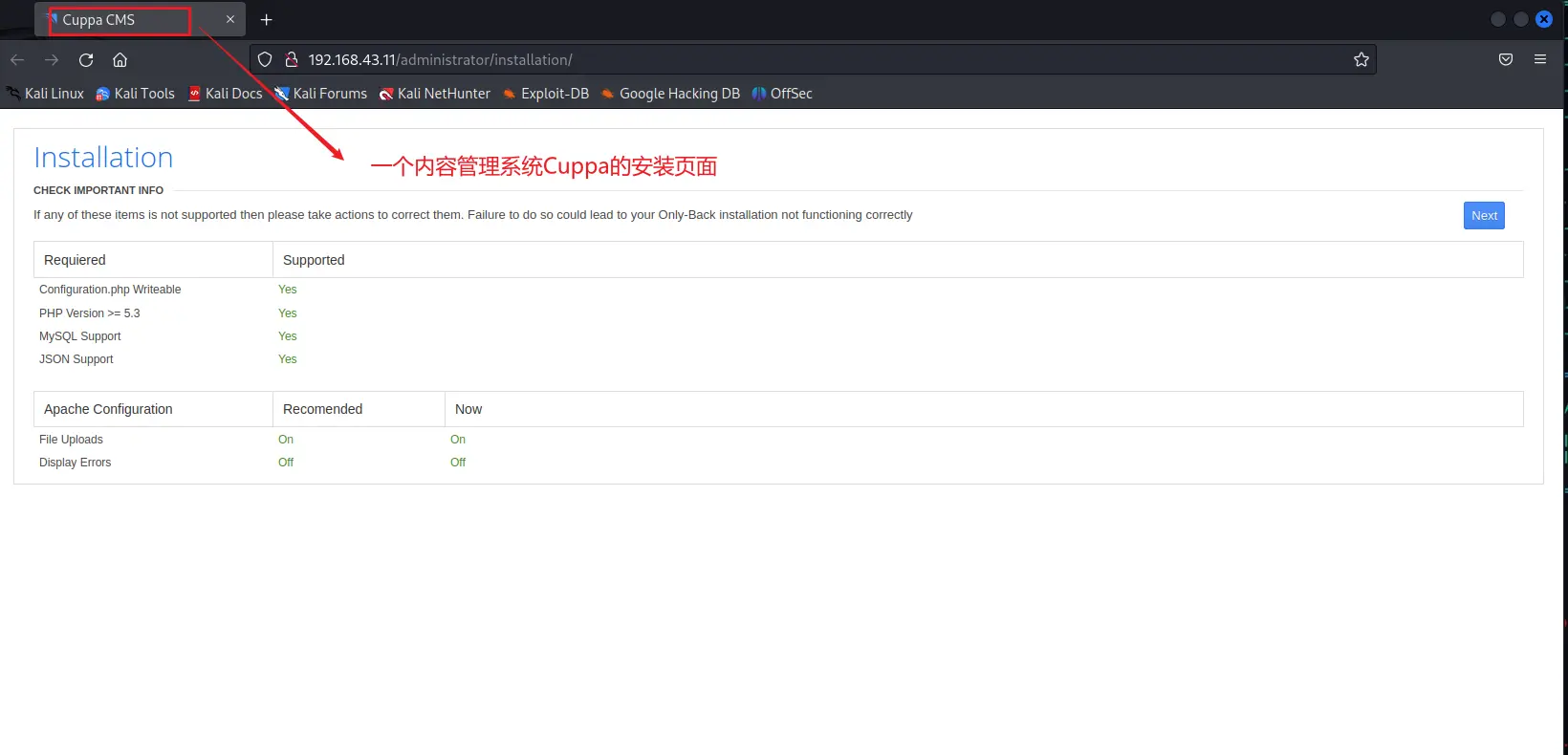Screen dimensions: 1568x755
Task: Open the Kali Tools bookmark
Action: point(135,94)
